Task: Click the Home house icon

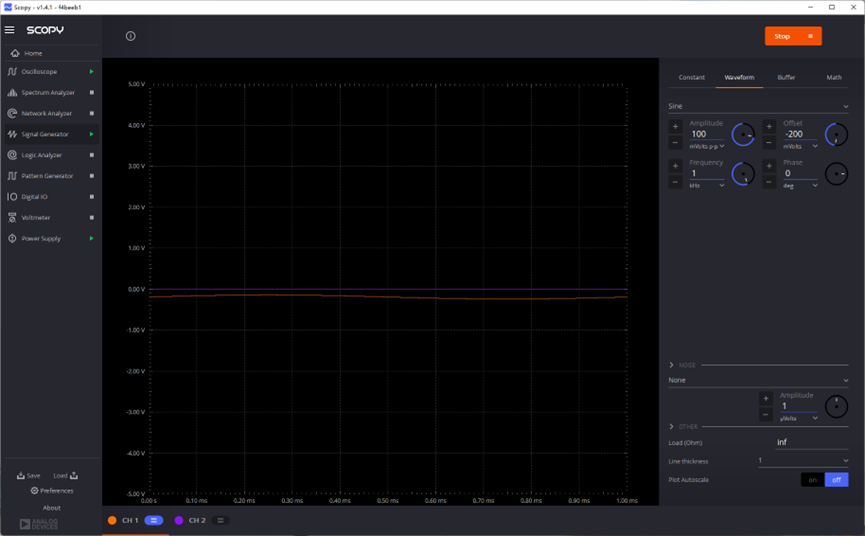Action: (15, 53)
